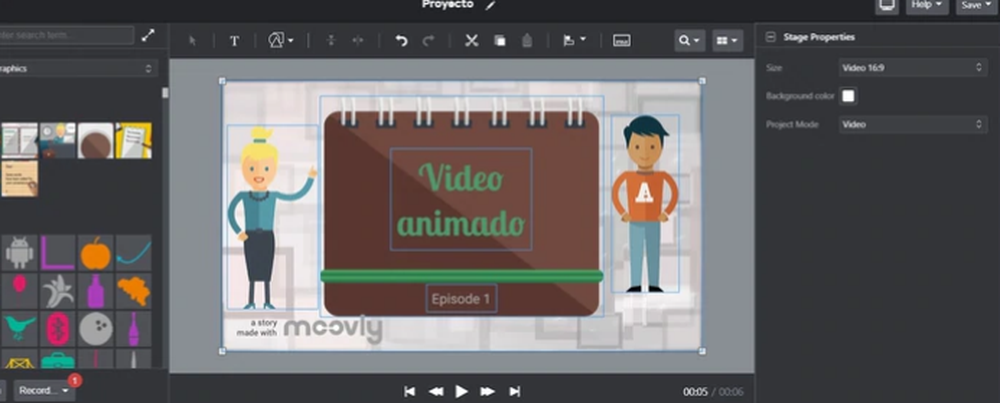Copy the selected object with the copy icon
The height and width of the screenshot is (403, 1000).
click(499, 41)
